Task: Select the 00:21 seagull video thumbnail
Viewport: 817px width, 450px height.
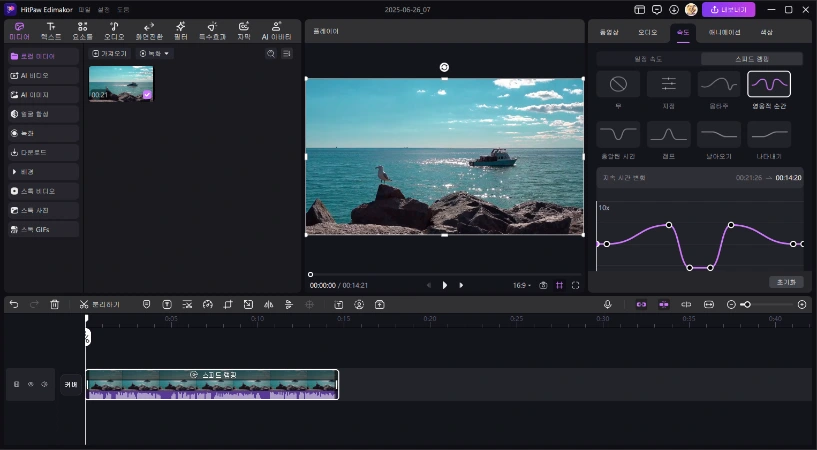Action: pyautogui.click(x=121, y=83)
